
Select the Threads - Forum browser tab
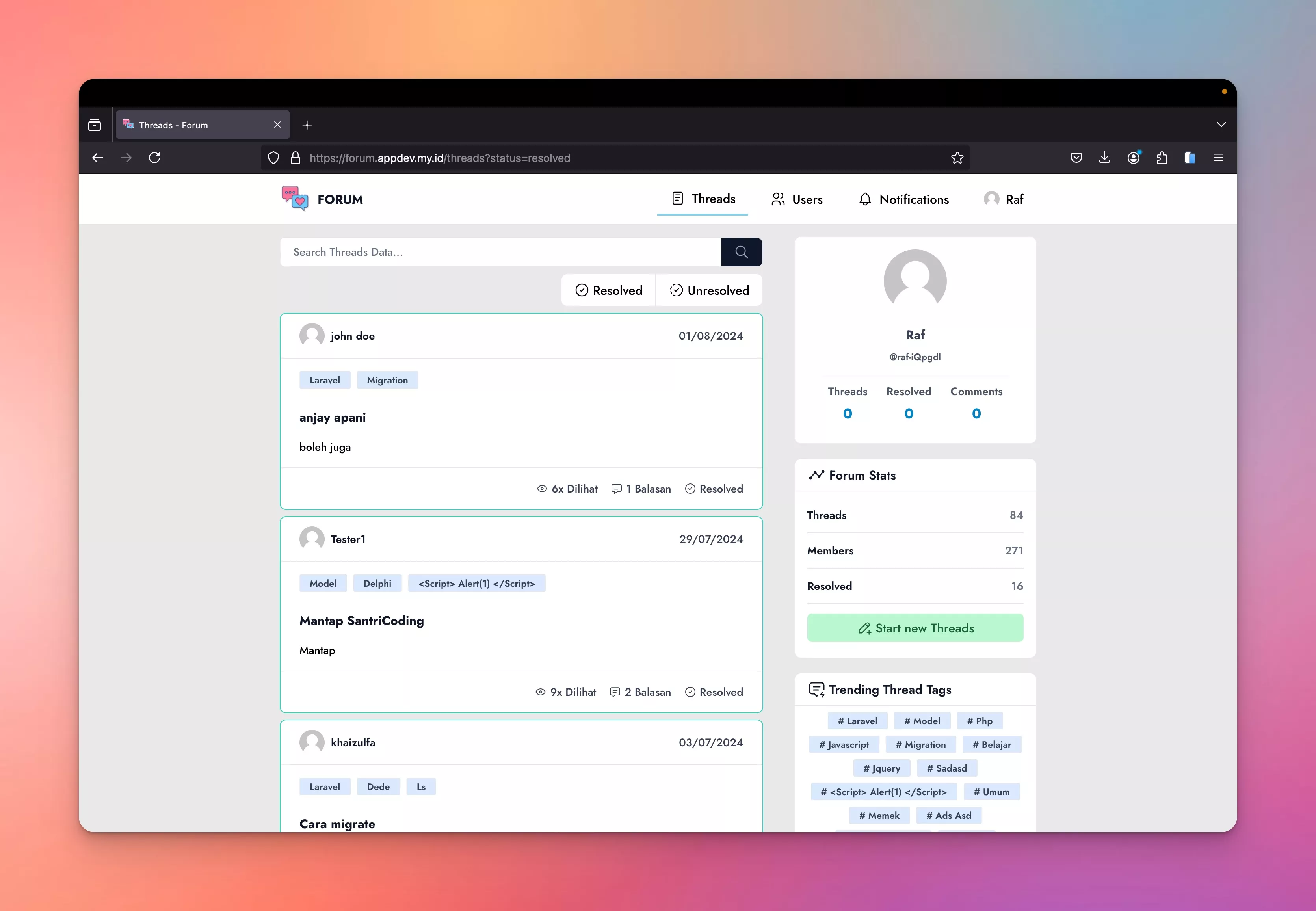pos(203,125)
